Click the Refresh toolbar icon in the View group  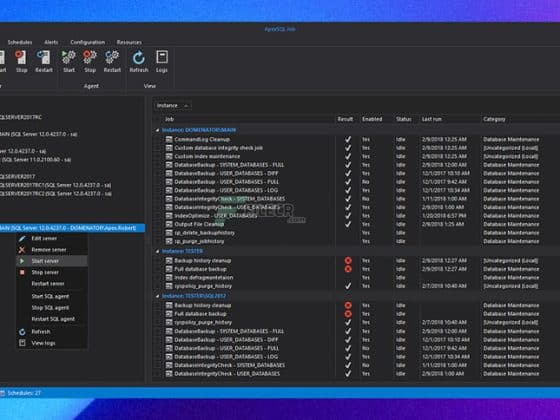(x=139, y=58)
